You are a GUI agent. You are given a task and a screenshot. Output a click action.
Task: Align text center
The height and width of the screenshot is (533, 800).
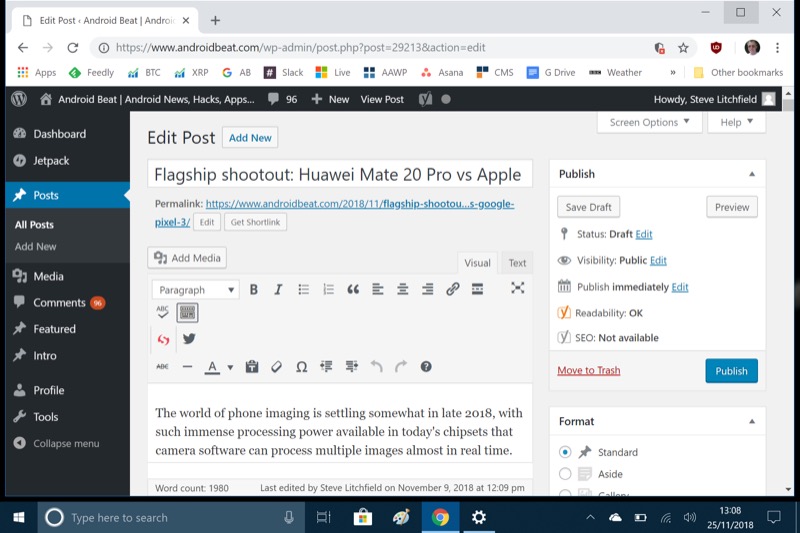coord(403,290)
